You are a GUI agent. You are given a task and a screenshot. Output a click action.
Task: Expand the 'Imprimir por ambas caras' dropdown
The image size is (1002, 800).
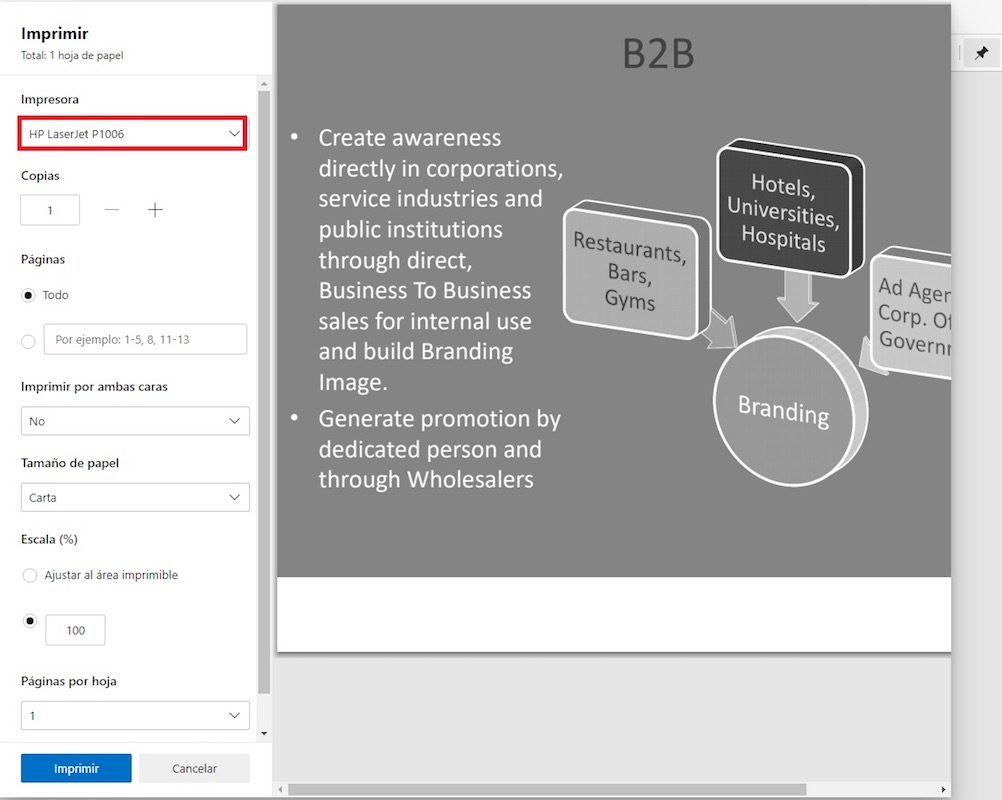(135, 421)
